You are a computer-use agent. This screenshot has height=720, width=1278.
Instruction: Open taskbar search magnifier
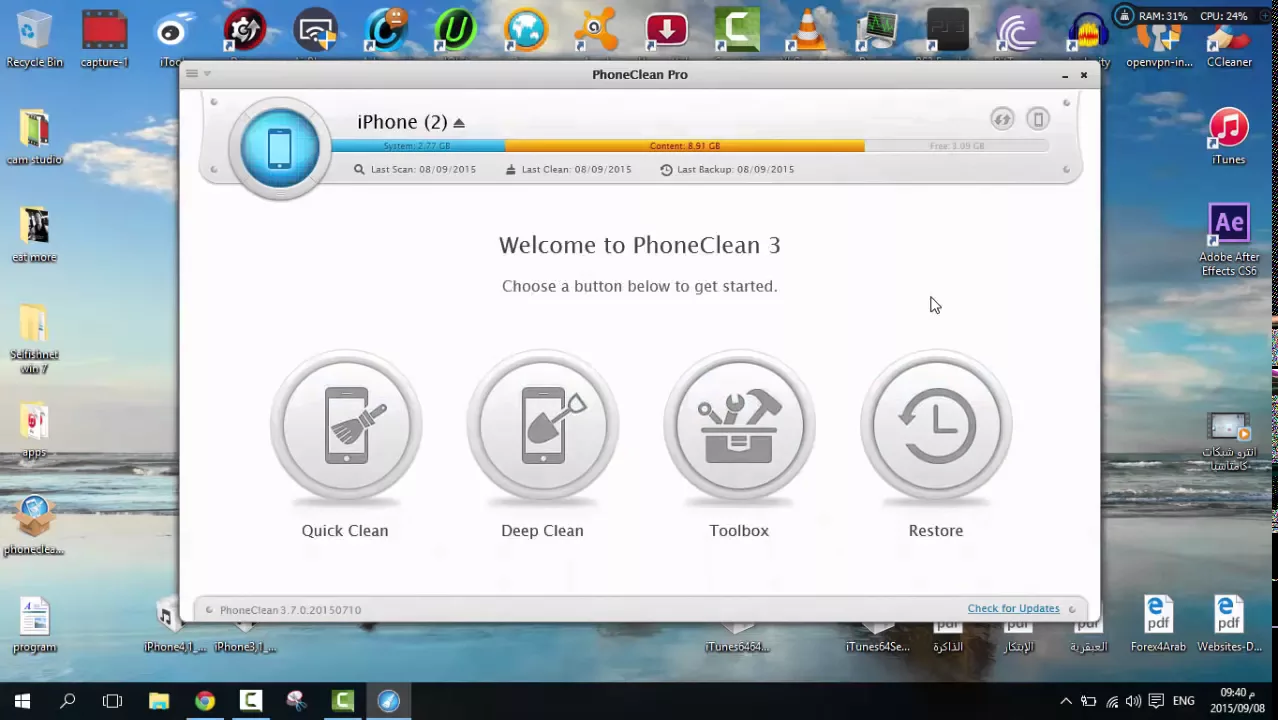click(x=68, y=701)
